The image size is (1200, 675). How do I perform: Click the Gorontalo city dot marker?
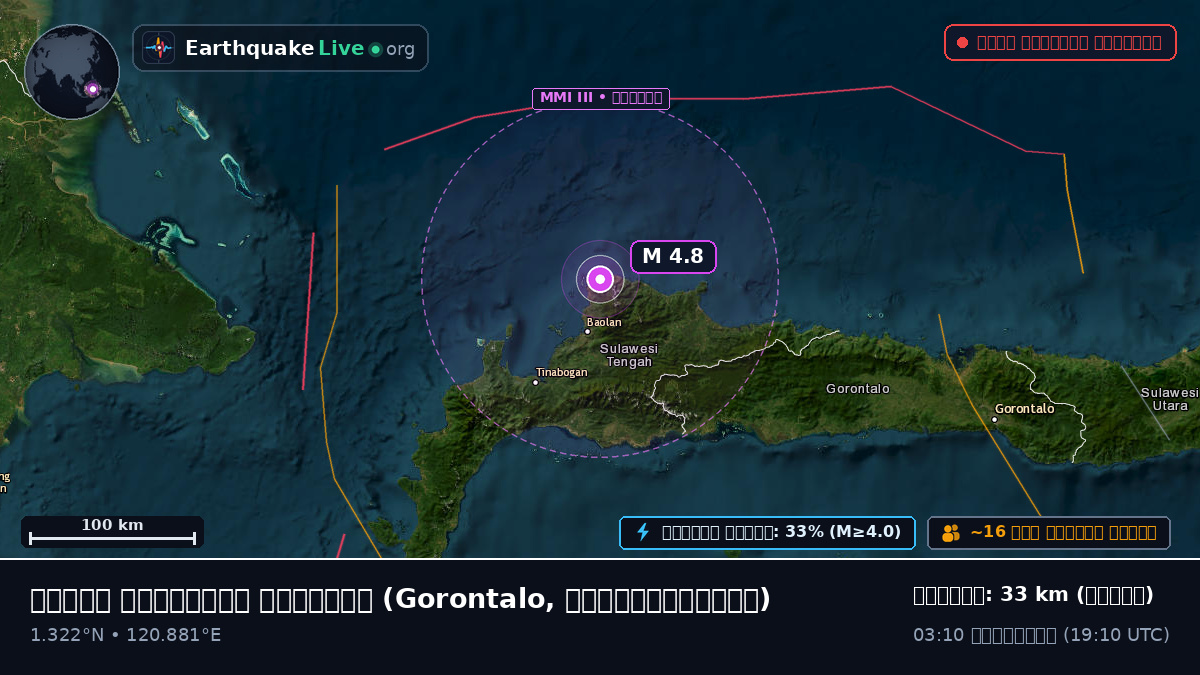pos(994,419)
